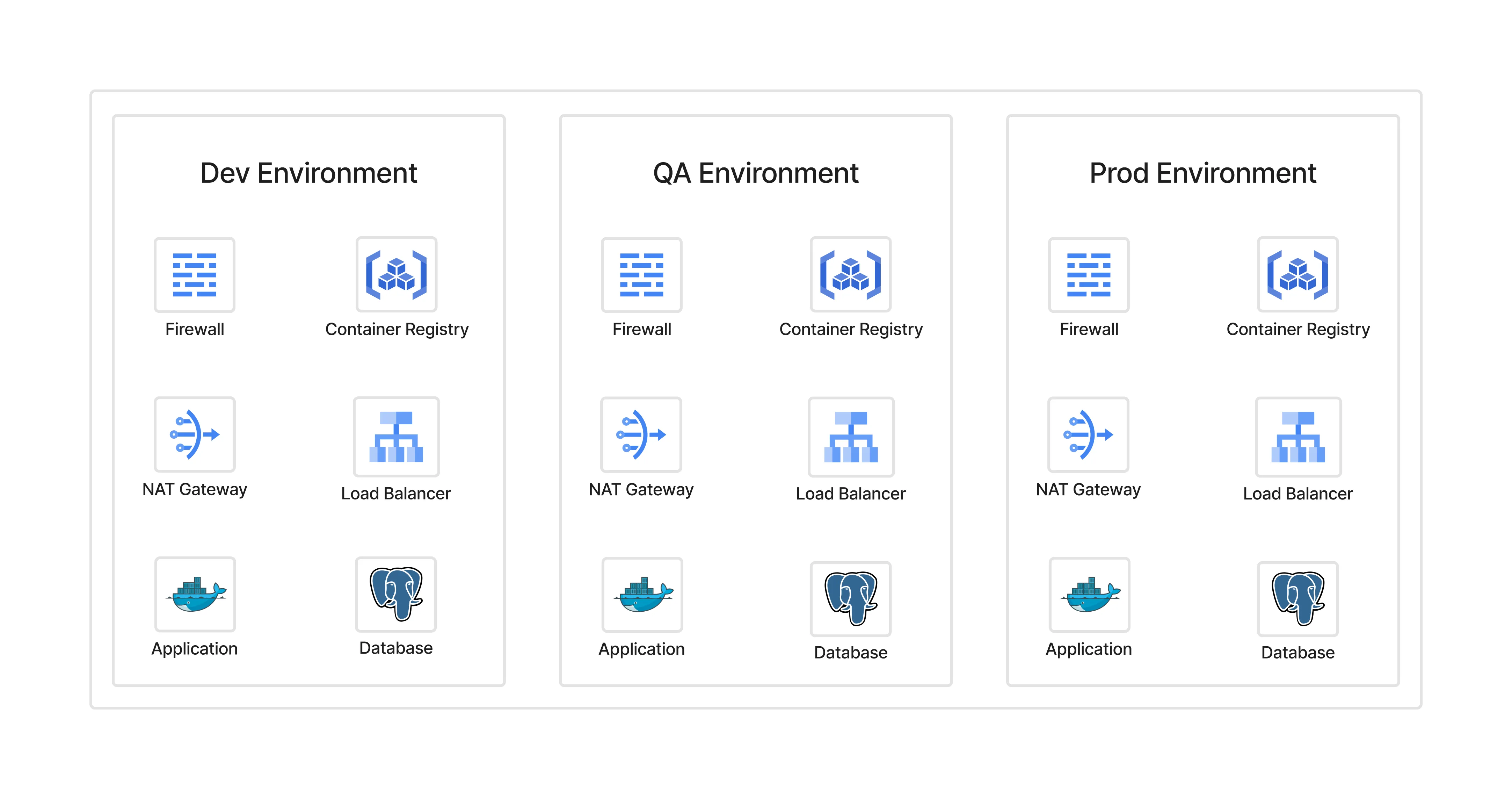The height and width of the screenshot is (799, 1512).
Task: Select the PostgreSQL Database icon in QA Environment
Action: [x=850, y=598]
